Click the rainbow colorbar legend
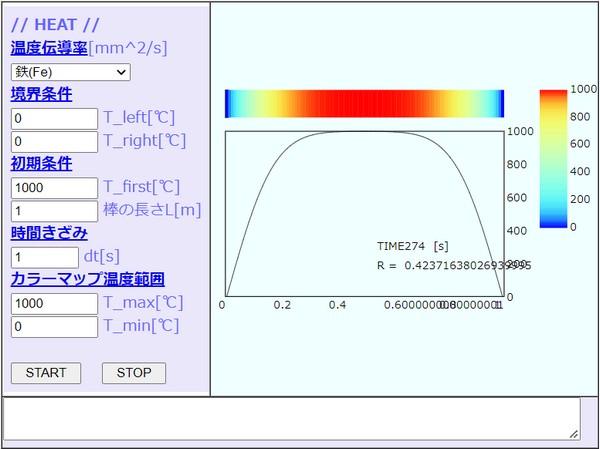This screenshot has height=449, width=600. (x=554, y=158)
